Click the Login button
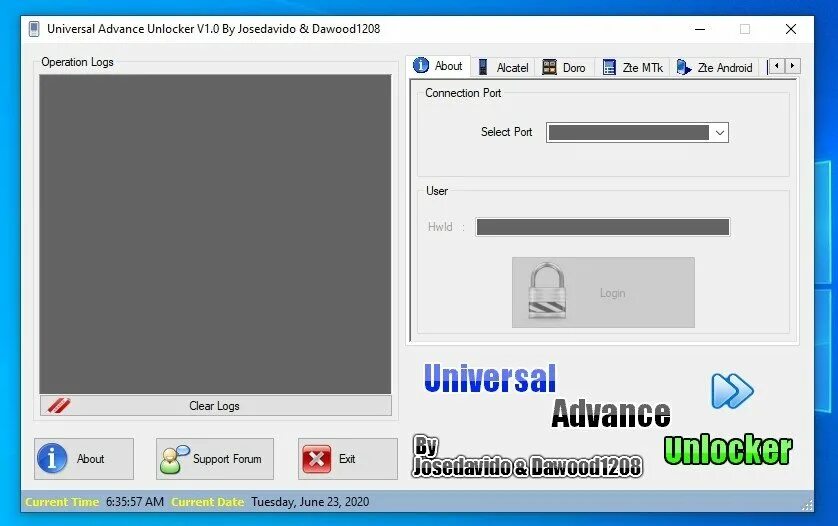 [603, 292]
